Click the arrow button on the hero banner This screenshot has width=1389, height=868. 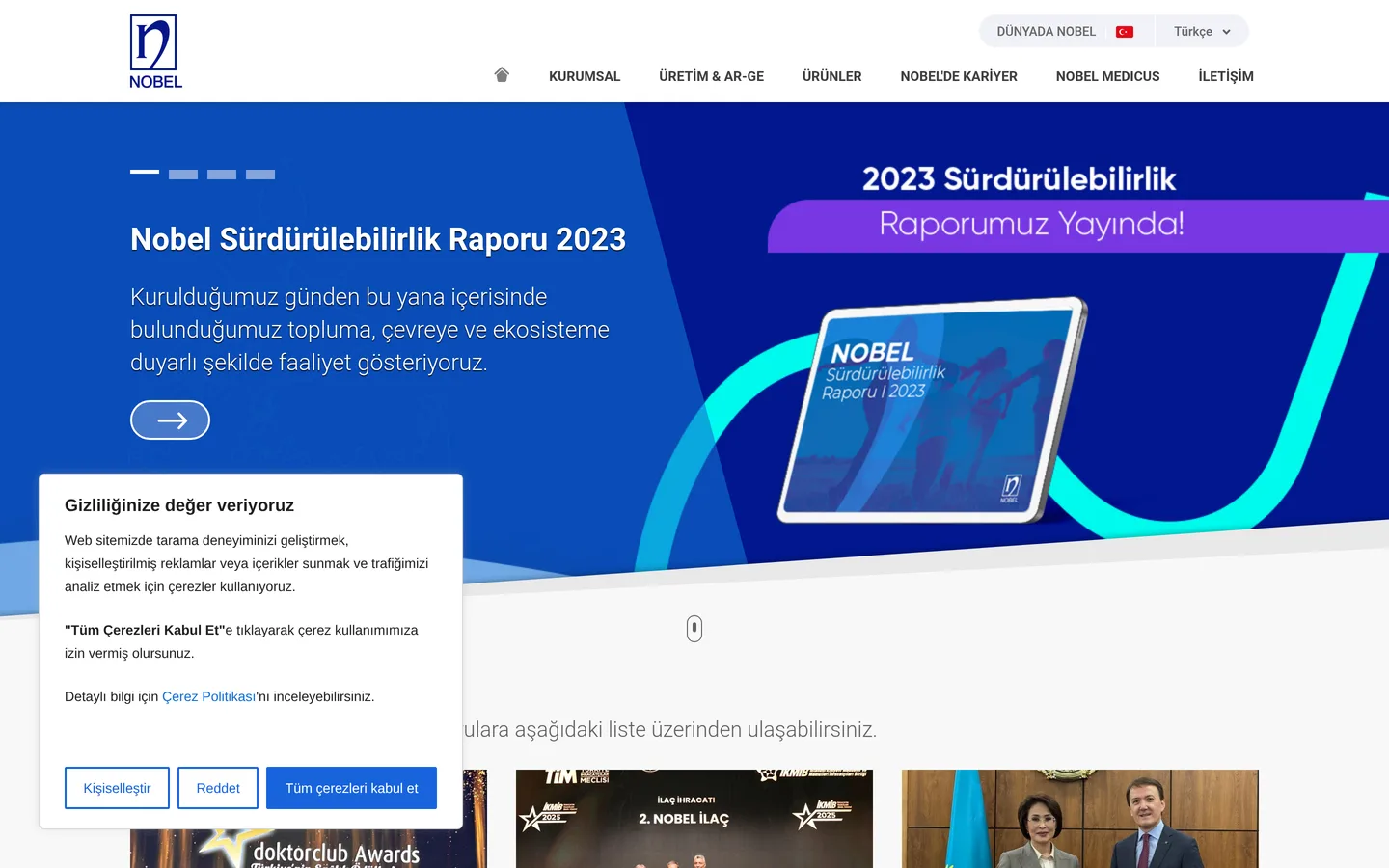[x=170, y=420]
